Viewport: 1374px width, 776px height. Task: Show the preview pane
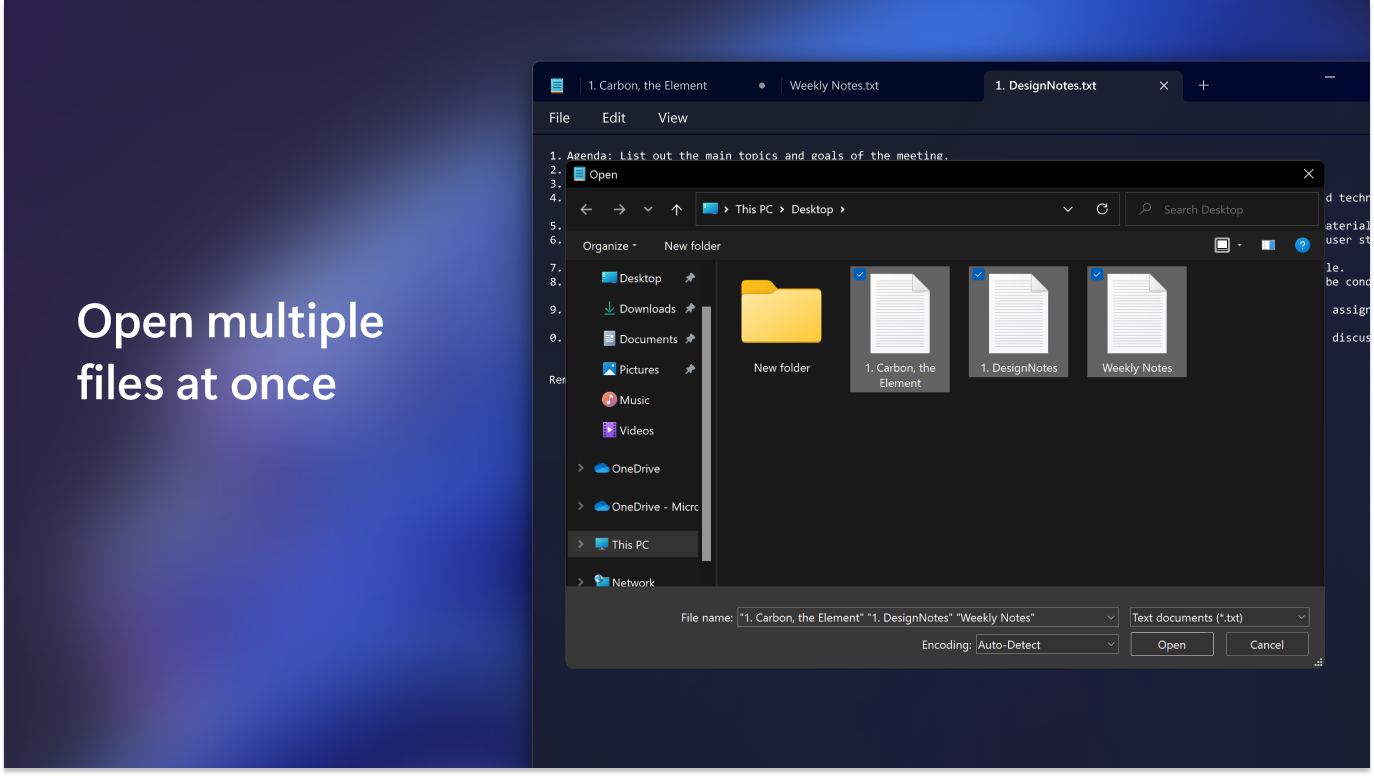[x=1267, y=245]
